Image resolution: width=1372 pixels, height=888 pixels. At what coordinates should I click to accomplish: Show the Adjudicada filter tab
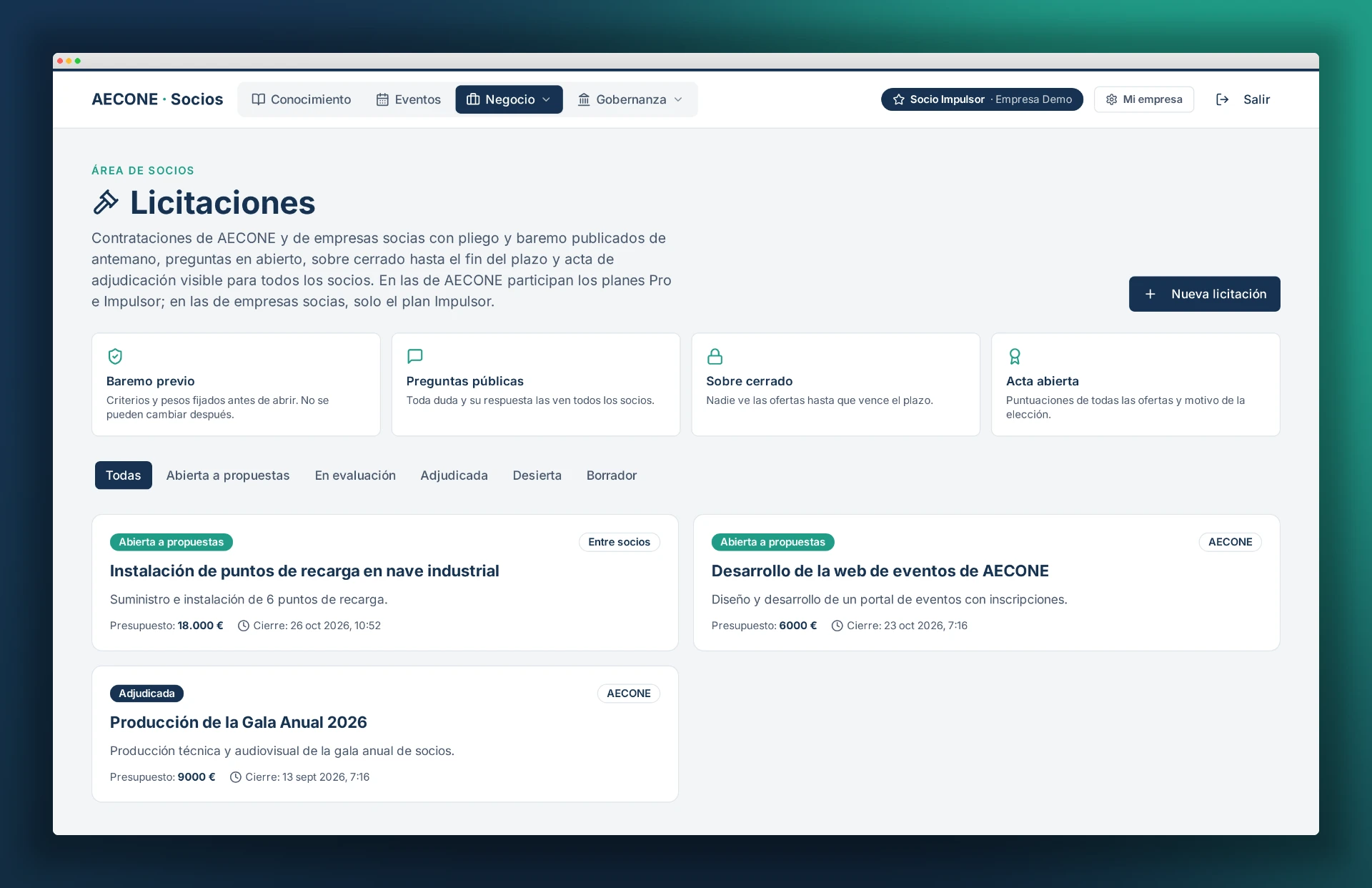click(454, 475)
